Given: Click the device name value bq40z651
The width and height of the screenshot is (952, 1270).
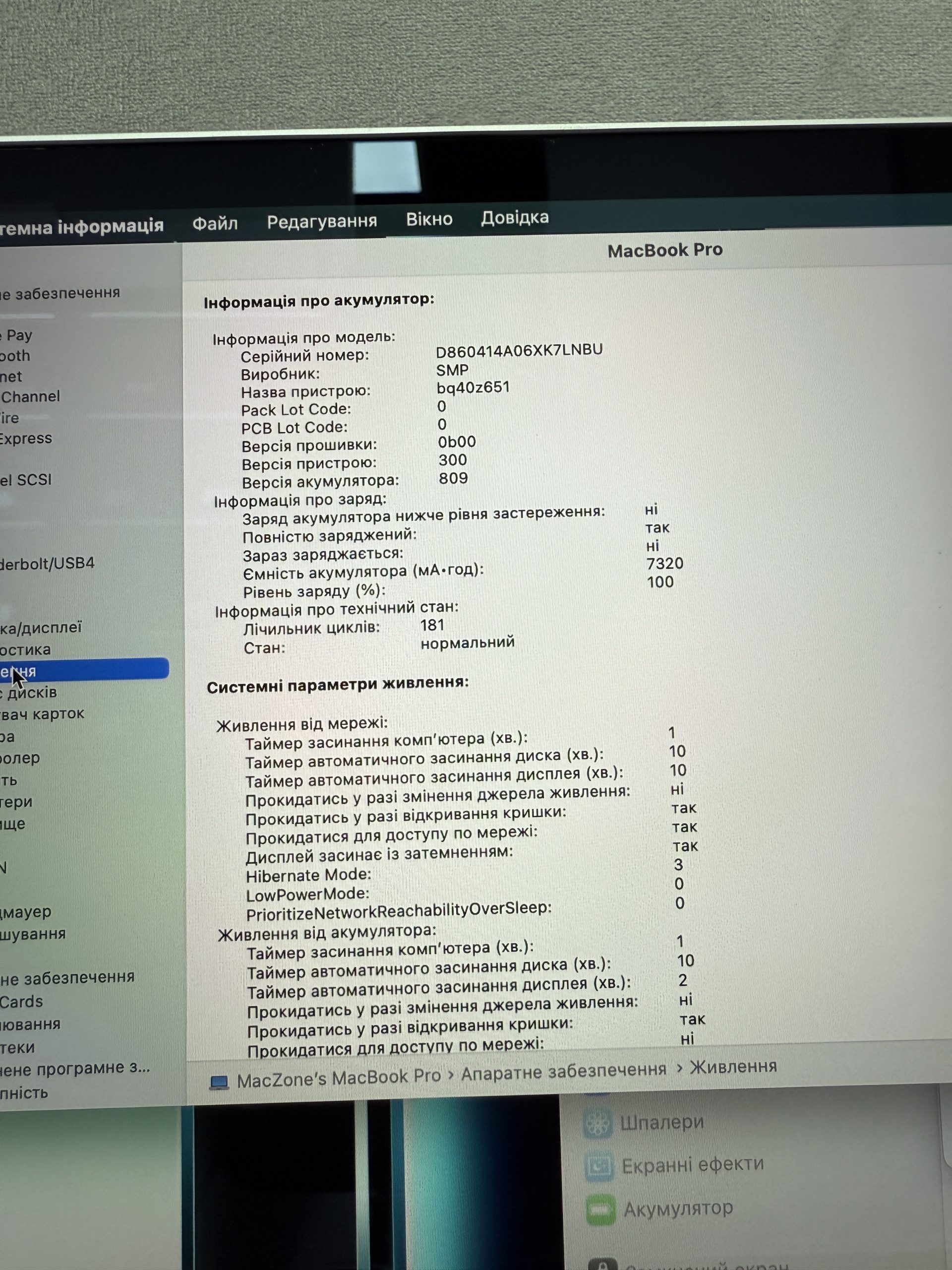Looking at the screenshot, I should coord(473,387).
